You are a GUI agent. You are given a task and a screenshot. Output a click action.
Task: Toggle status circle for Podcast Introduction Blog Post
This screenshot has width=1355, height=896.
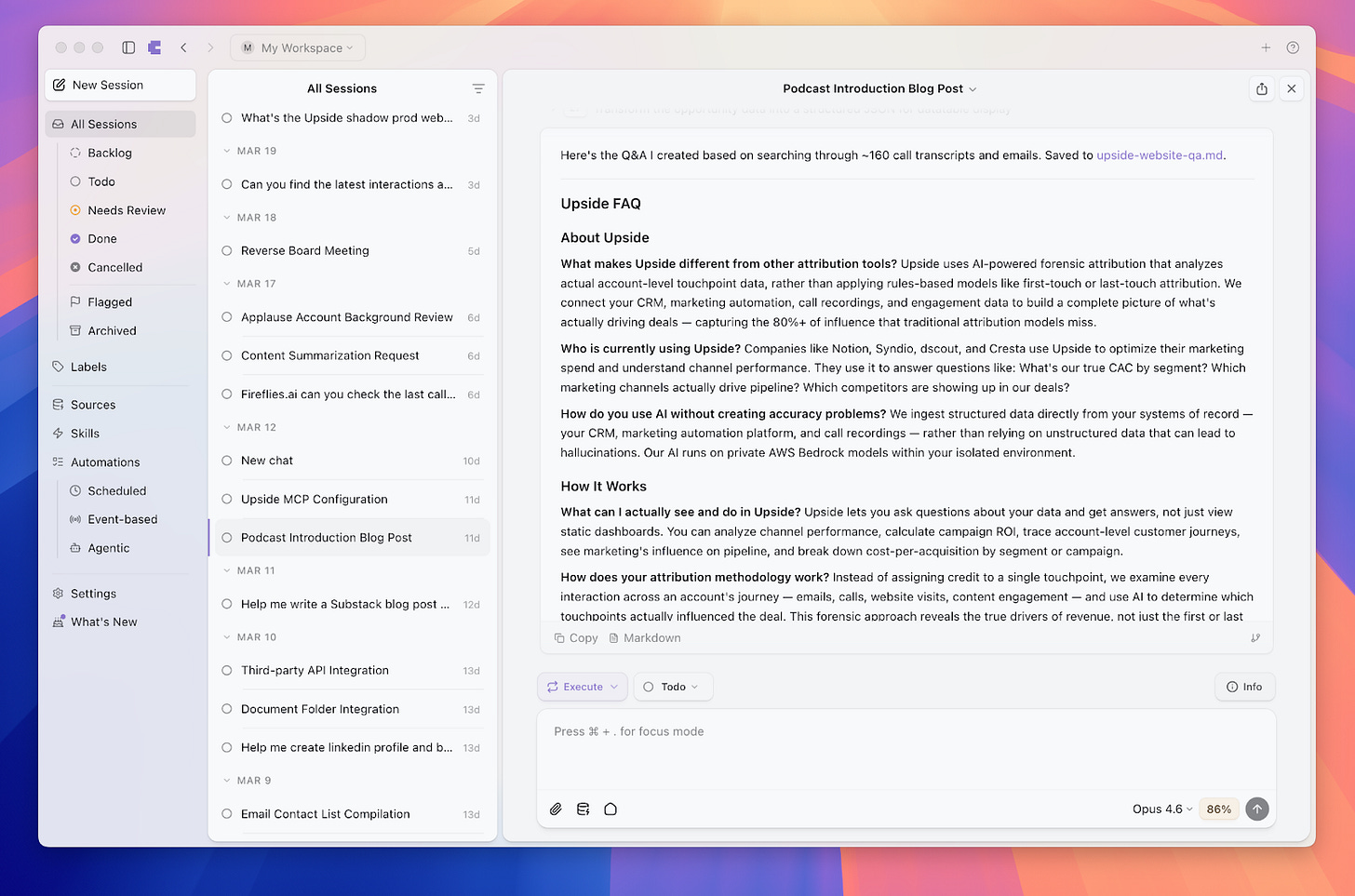226,538
